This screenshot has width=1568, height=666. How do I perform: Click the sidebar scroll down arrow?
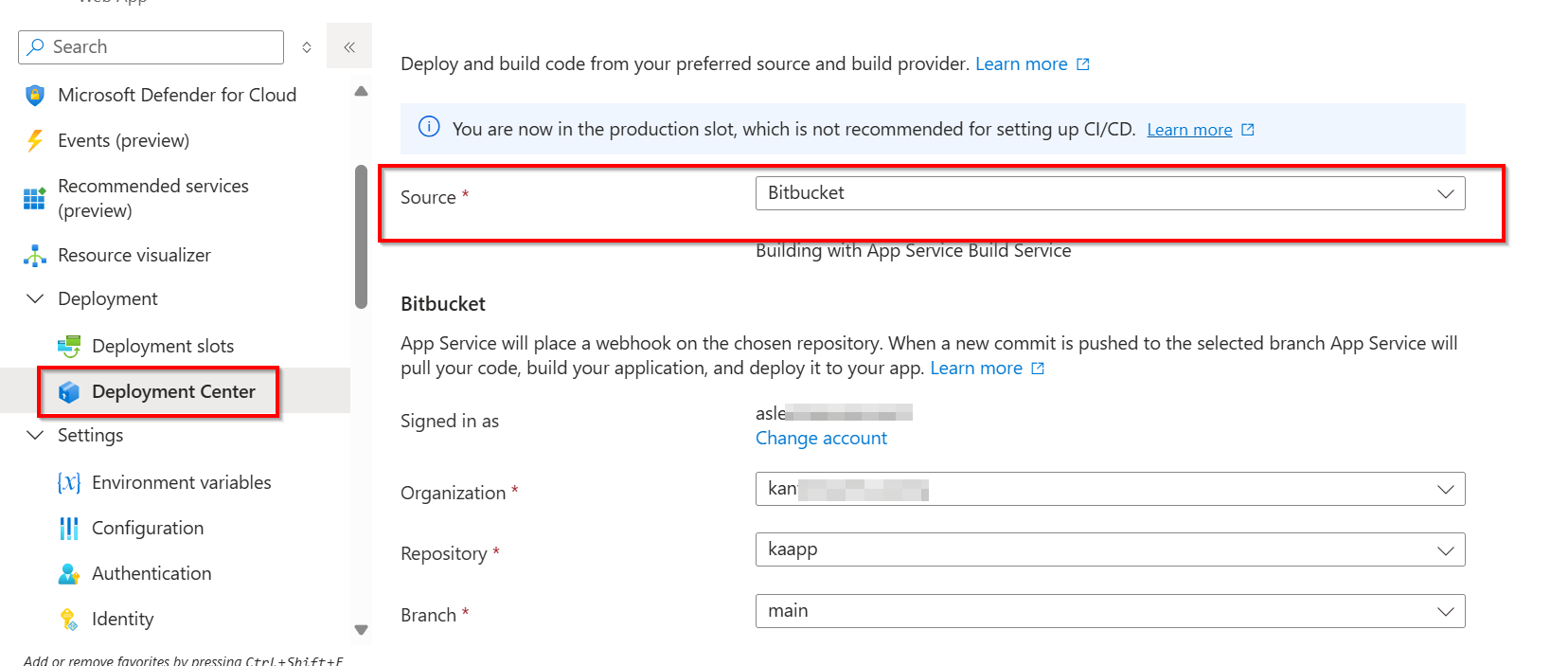click(361, 630)
